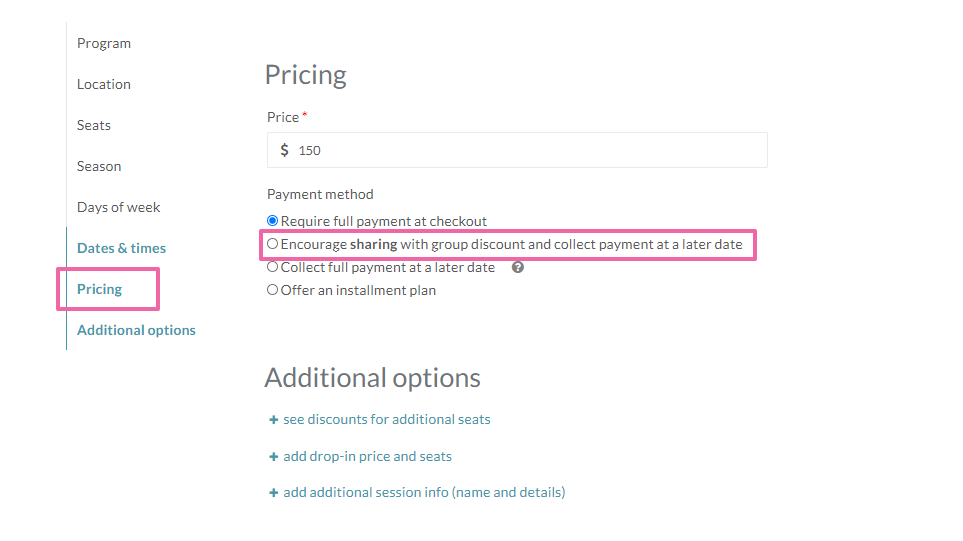The width and height of the screenshot is (963, 541).
Task: Go to Pricing in sidebar
Action: click(100, 289)
